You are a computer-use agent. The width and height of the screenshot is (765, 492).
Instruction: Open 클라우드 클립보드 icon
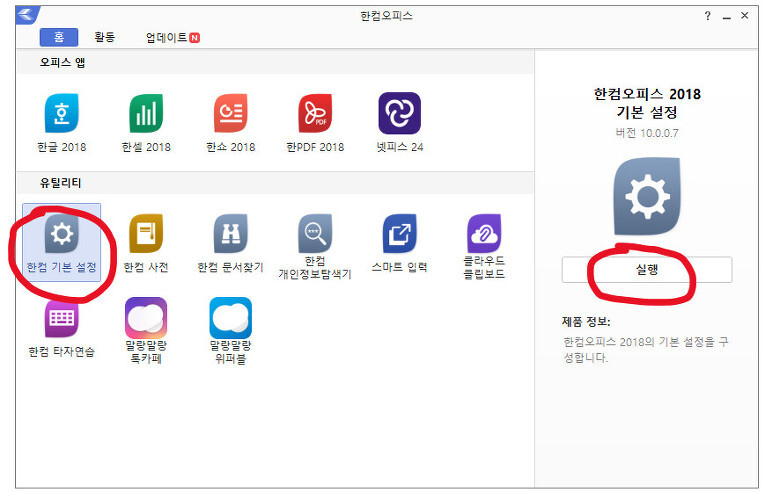coord(484,233)
